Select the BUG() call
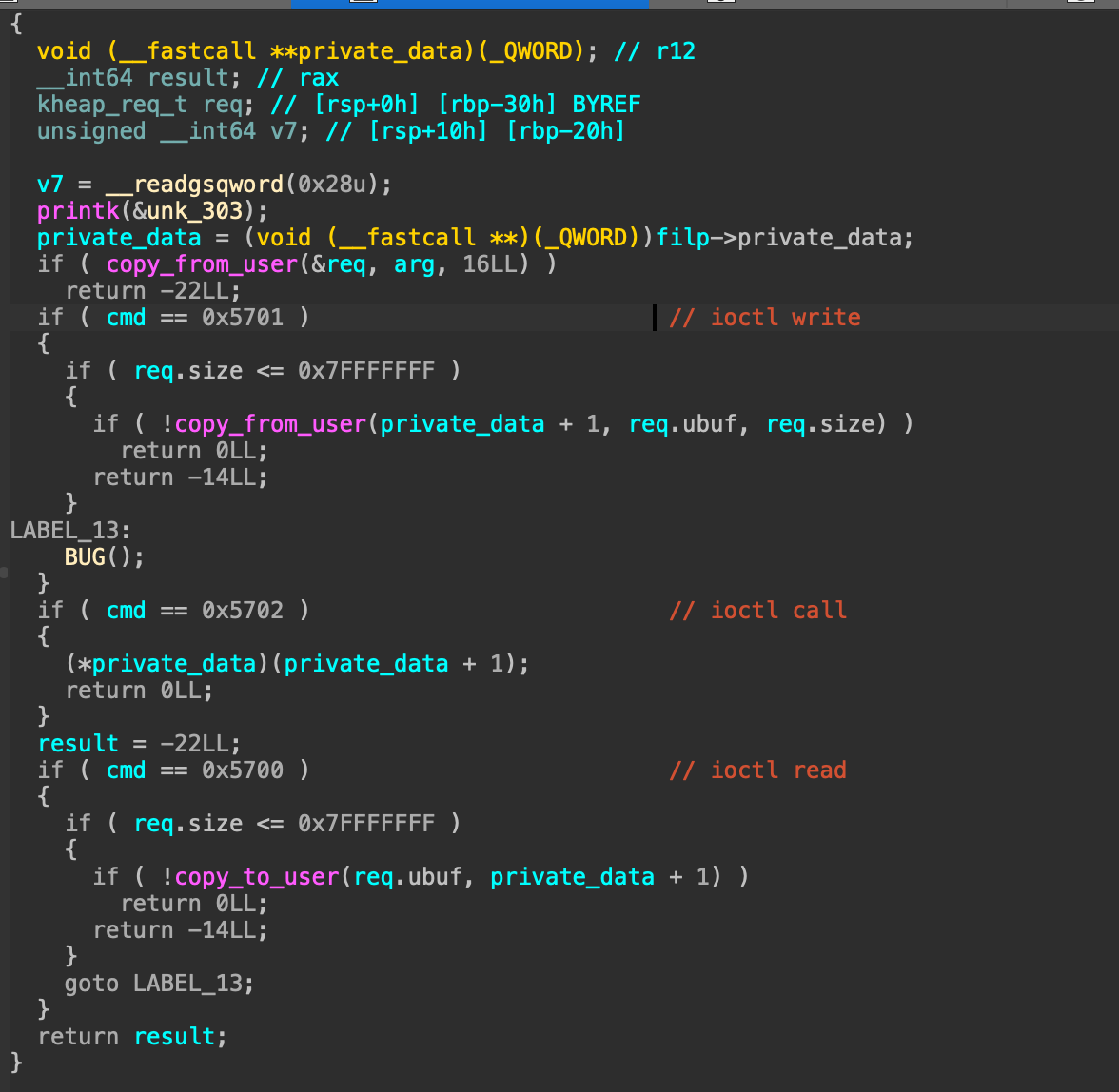The image size is (1119, 1092). point(104,557)
